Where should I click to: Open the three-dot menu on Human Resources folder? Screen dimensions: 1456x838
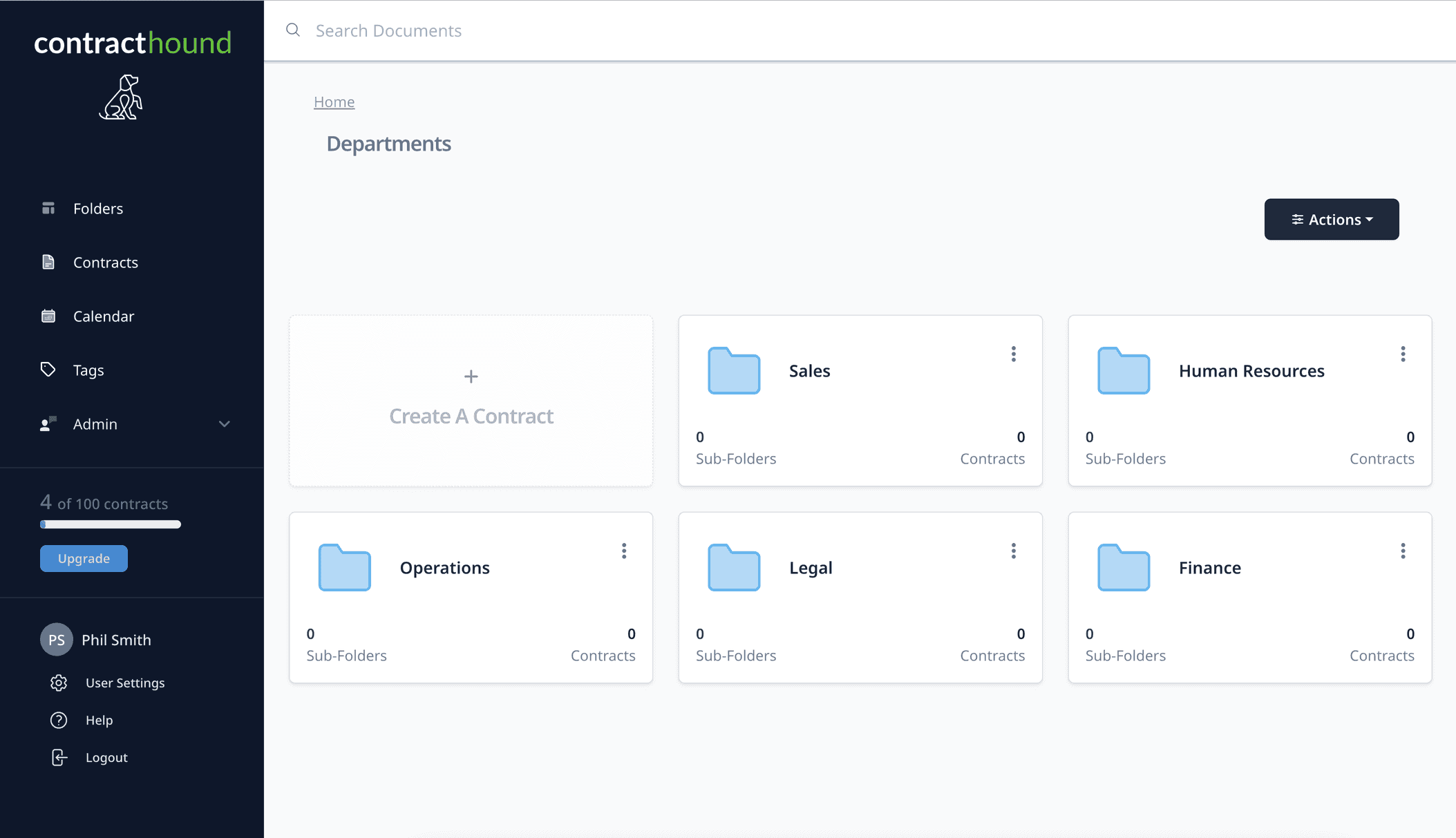(x=1403, y=354)
